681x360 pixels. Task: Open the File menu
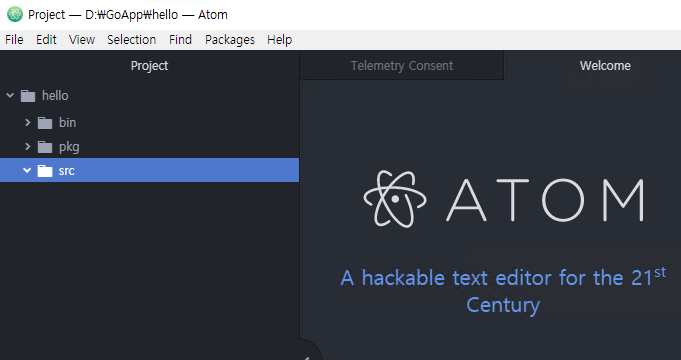(x=14, y=40)
